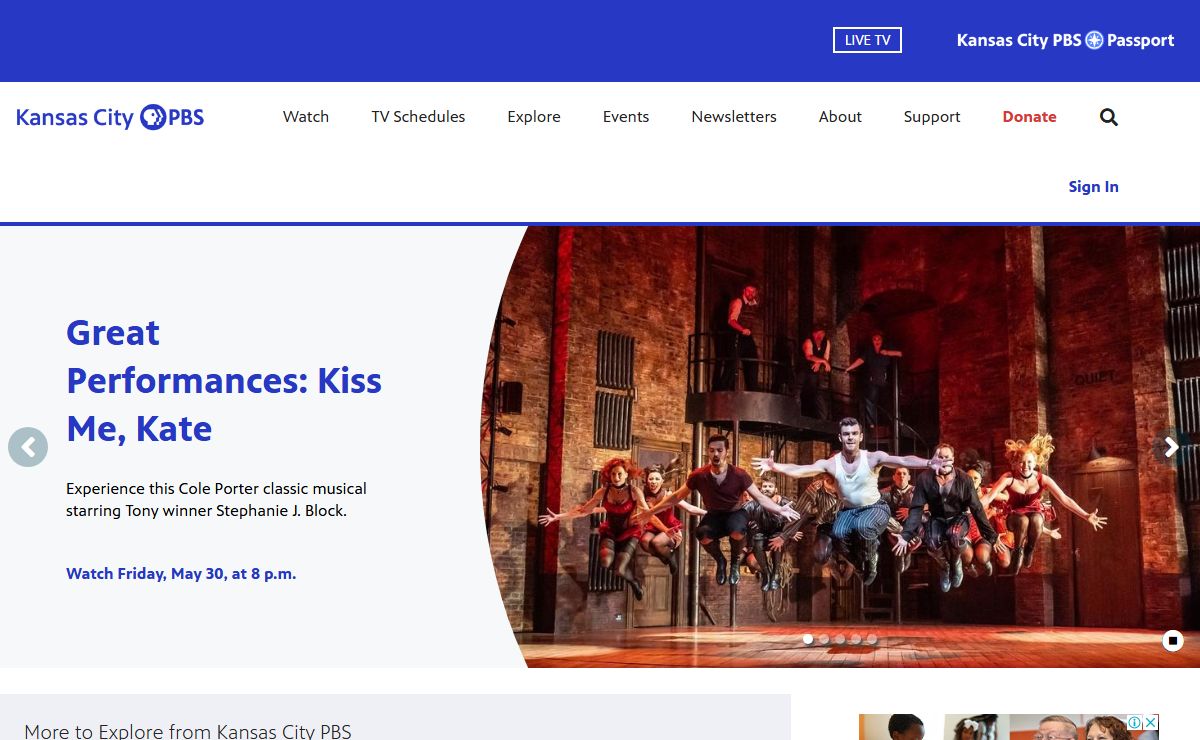Select the fourth carousel slide dot
The image size is (1200, 740).
(x=856, y=639)
